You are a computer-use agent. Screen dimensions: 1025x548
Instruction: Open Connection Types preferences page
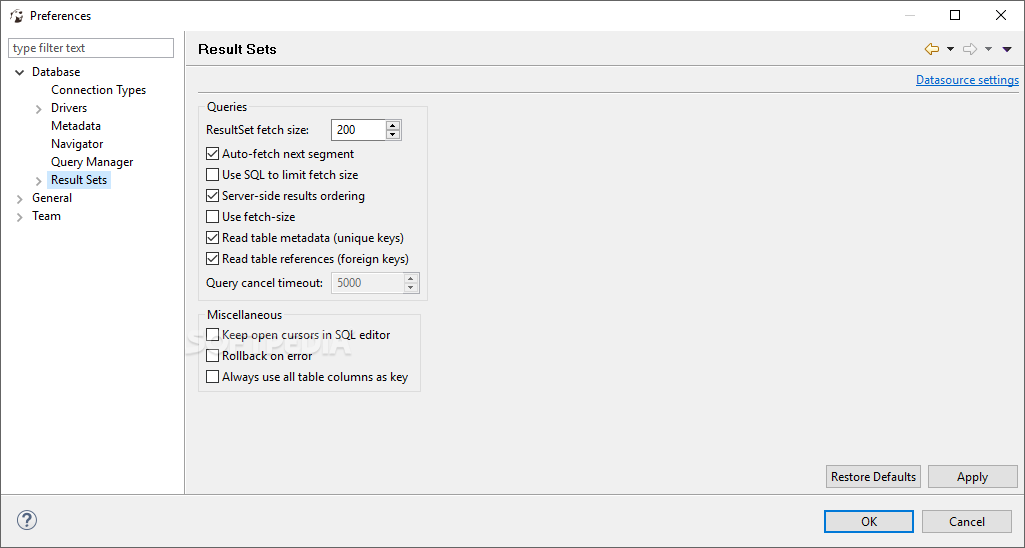tap(98, 90)
